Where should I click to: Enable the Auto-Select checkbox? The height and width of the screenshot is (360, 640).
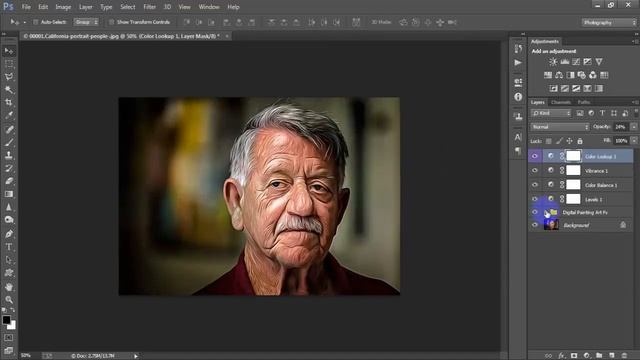tap(36, 22)
